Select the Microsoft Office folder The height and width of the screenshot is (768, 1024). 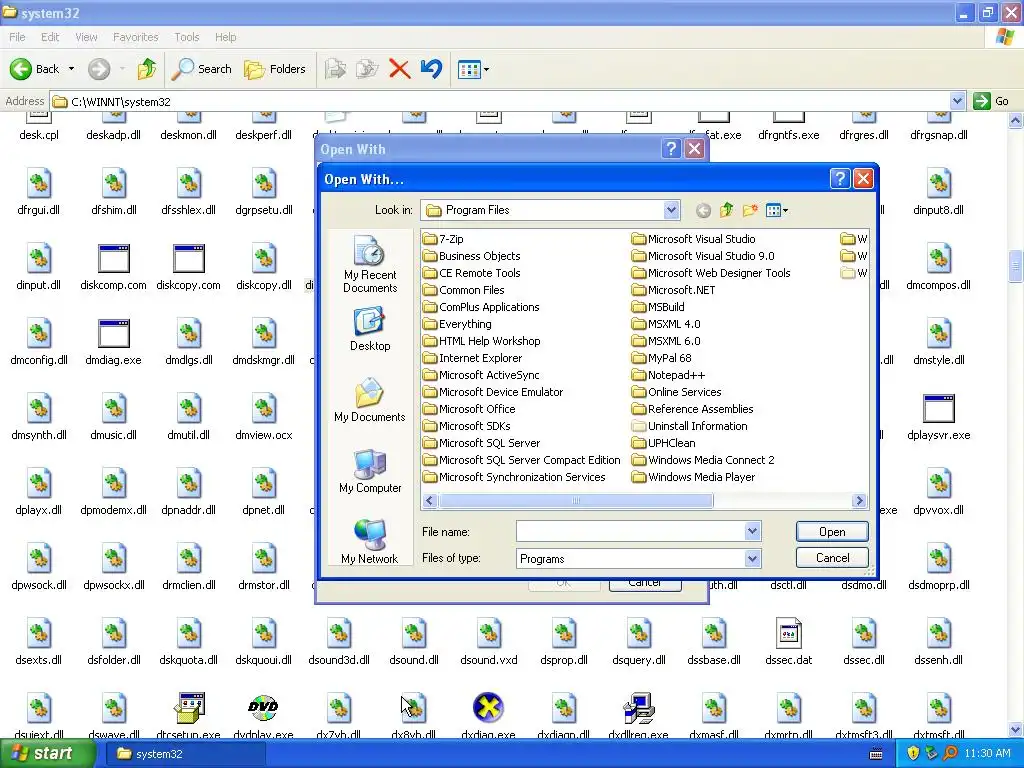click(x=469, y=409)
